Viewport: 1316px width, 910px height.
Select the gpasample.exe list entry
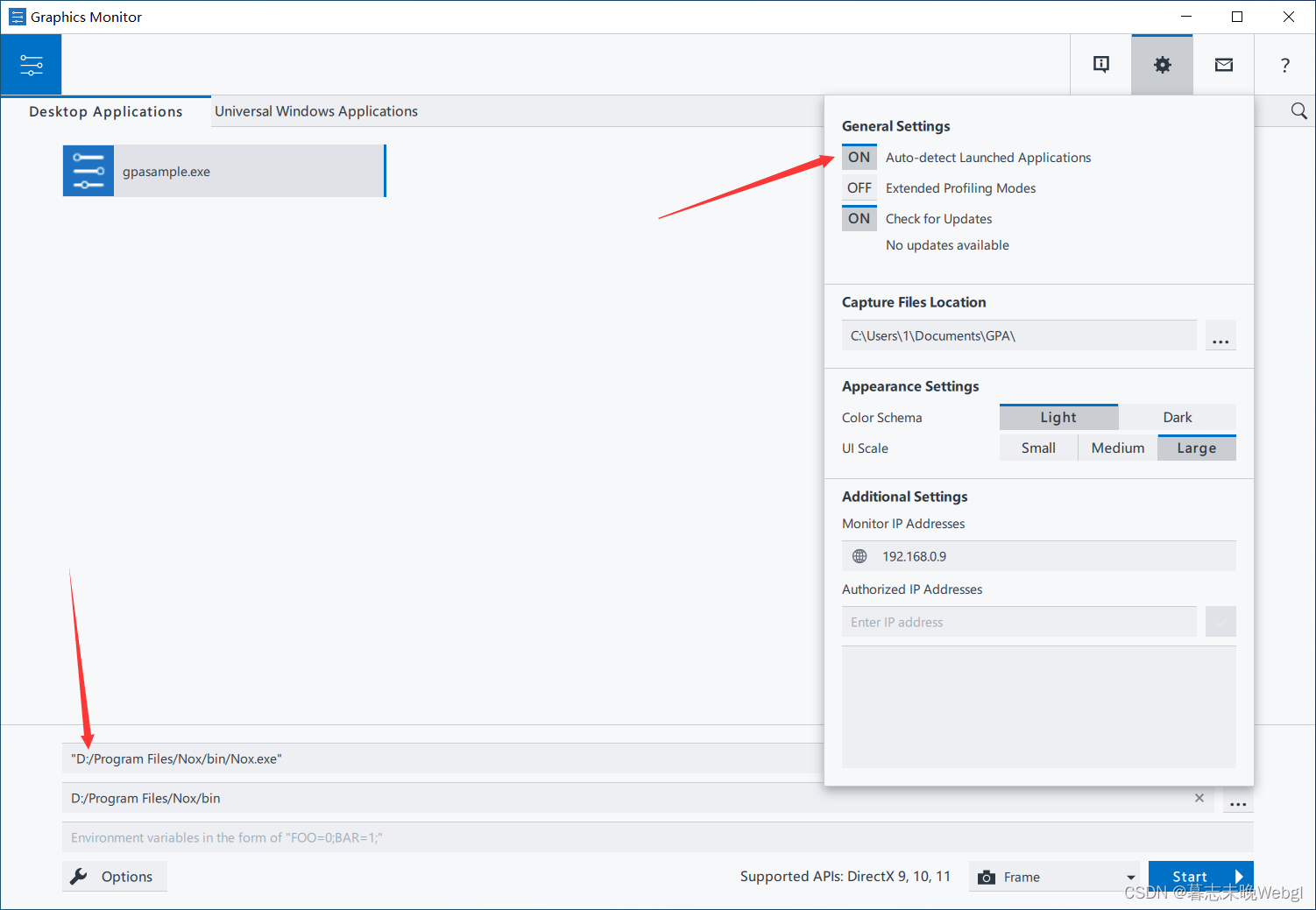224,171
